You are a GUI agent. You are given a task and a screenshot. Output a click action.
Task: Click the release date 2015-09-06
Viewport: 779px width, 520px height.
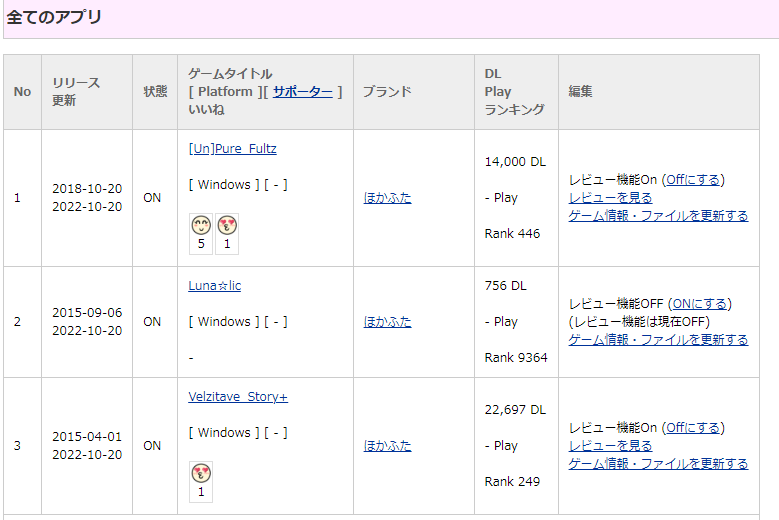[87, 313]
